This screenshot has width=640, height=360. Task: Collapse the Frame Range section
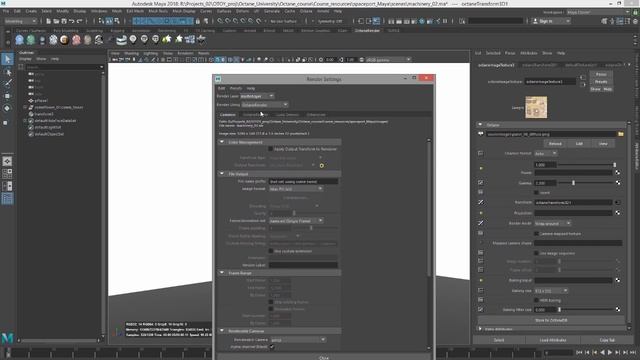point(222,273)
